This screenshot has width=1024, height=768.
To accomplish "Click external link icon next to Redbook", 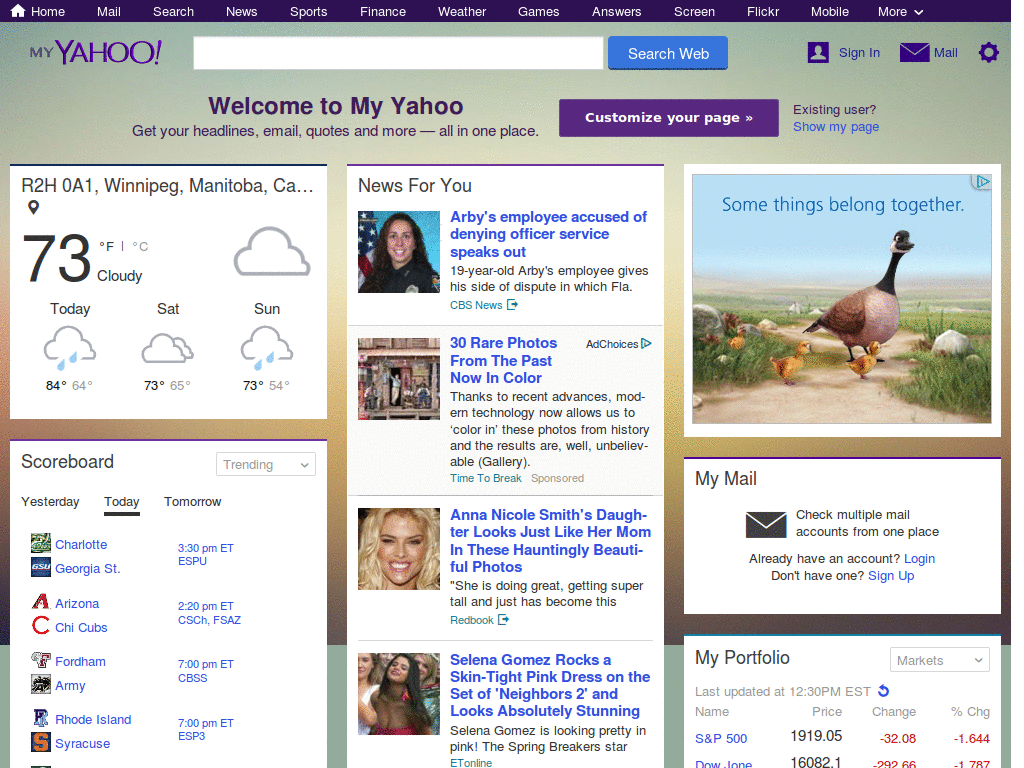I will [504, 619].
